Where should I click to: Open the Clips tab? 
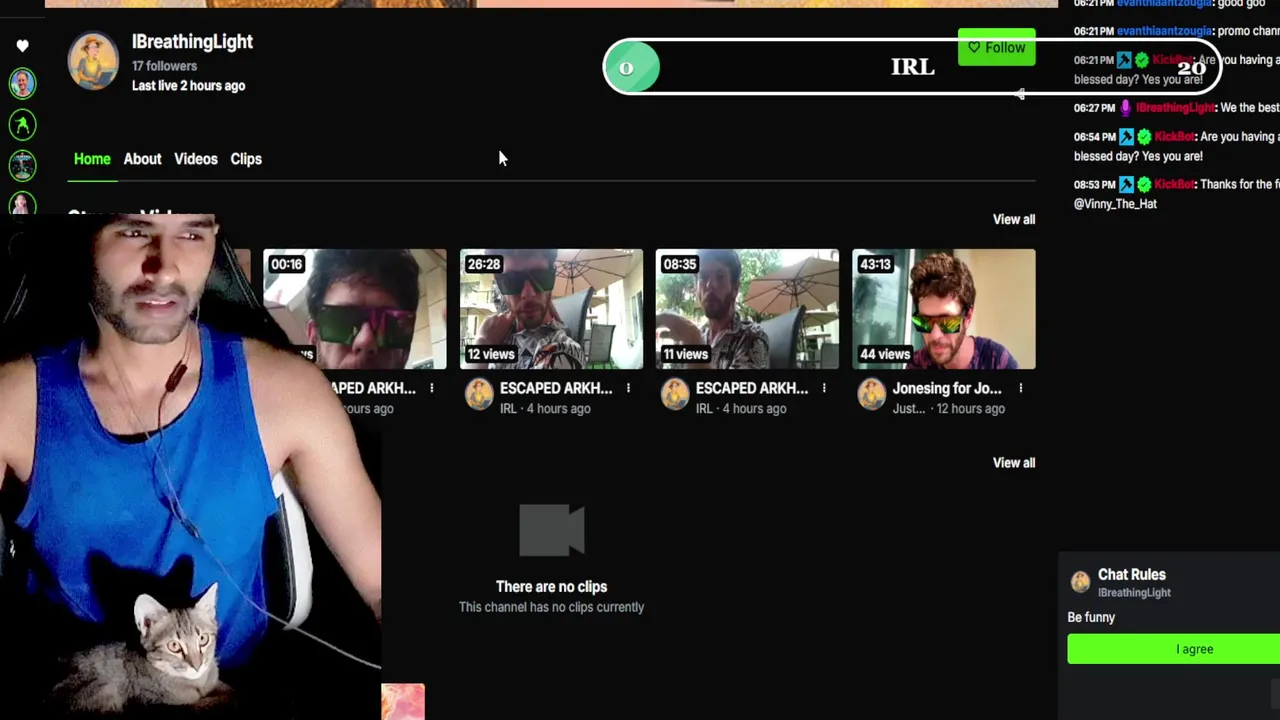246,159
